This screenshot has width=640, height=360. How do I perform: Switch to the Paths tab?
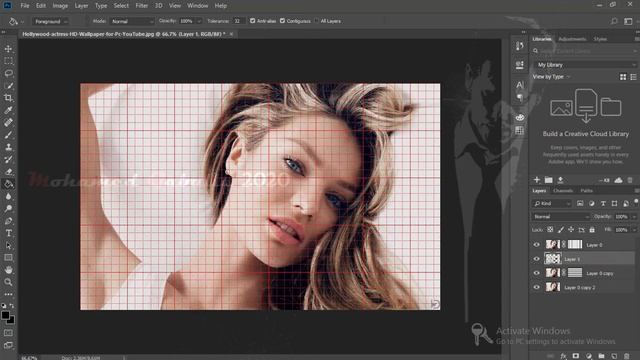click(x=587, y=191)
